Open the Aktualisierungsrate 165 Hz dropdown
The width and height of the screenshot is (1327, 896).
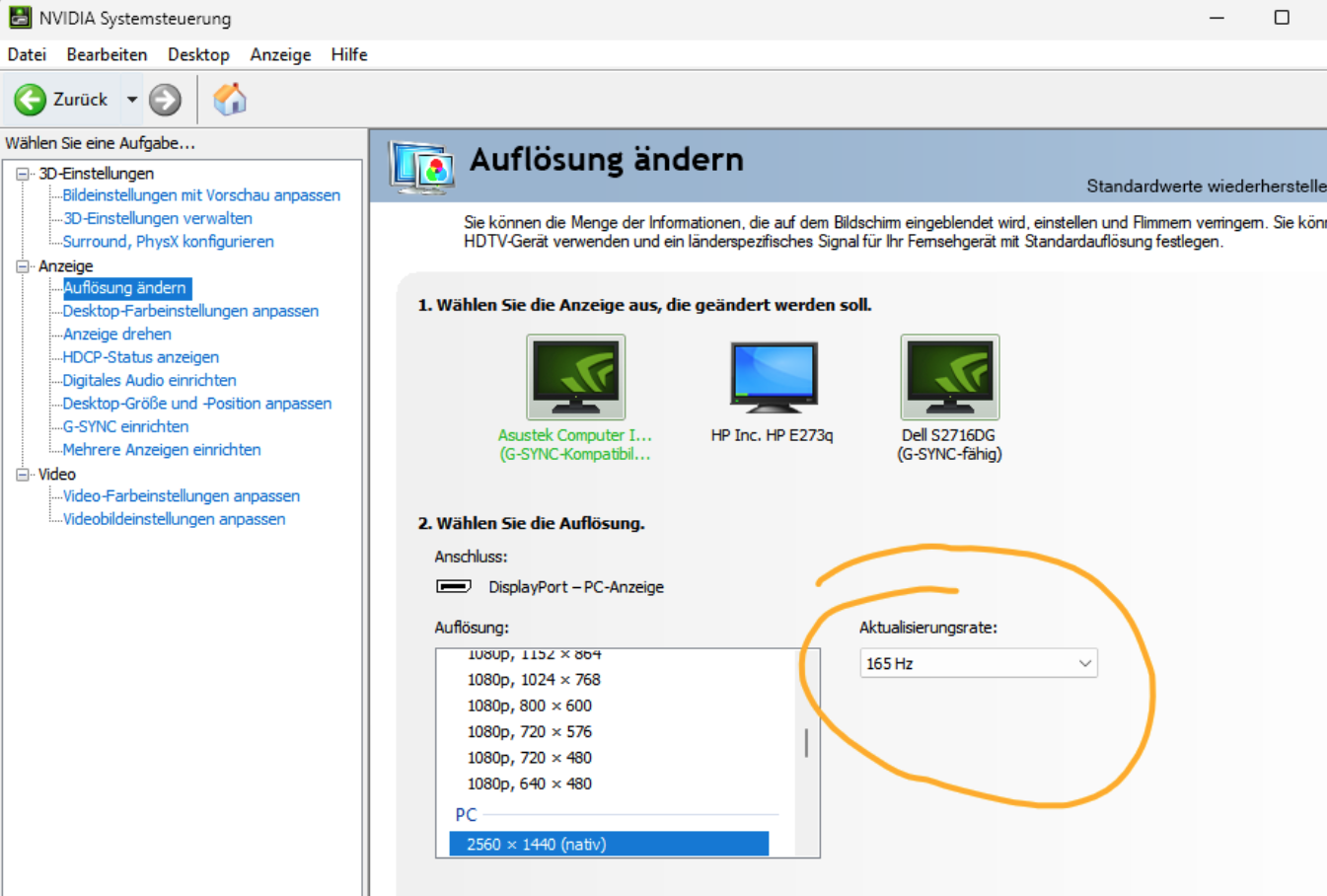(978, 663)
